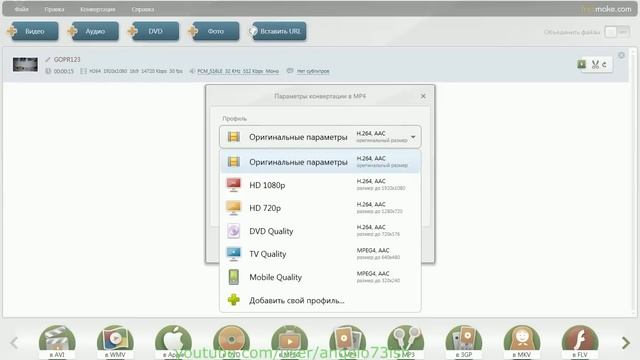Remove GOPR123 using the small X icon
This screenshot has height=360, width=640.
coord(621,55)
